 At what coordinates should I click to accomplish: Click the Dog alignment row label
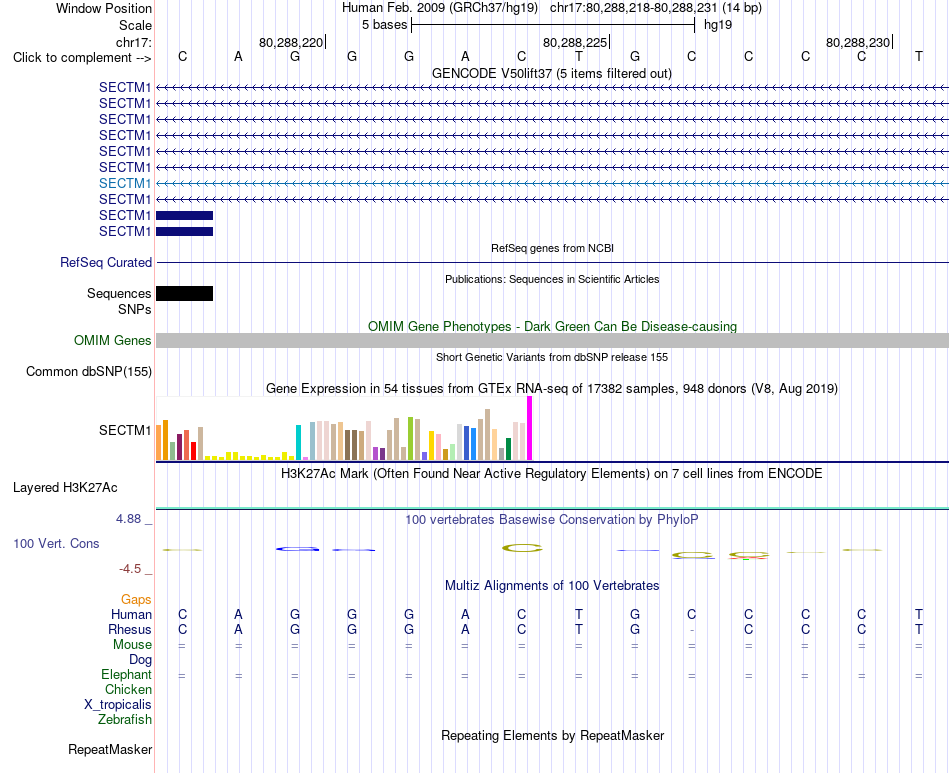point(140,659)
